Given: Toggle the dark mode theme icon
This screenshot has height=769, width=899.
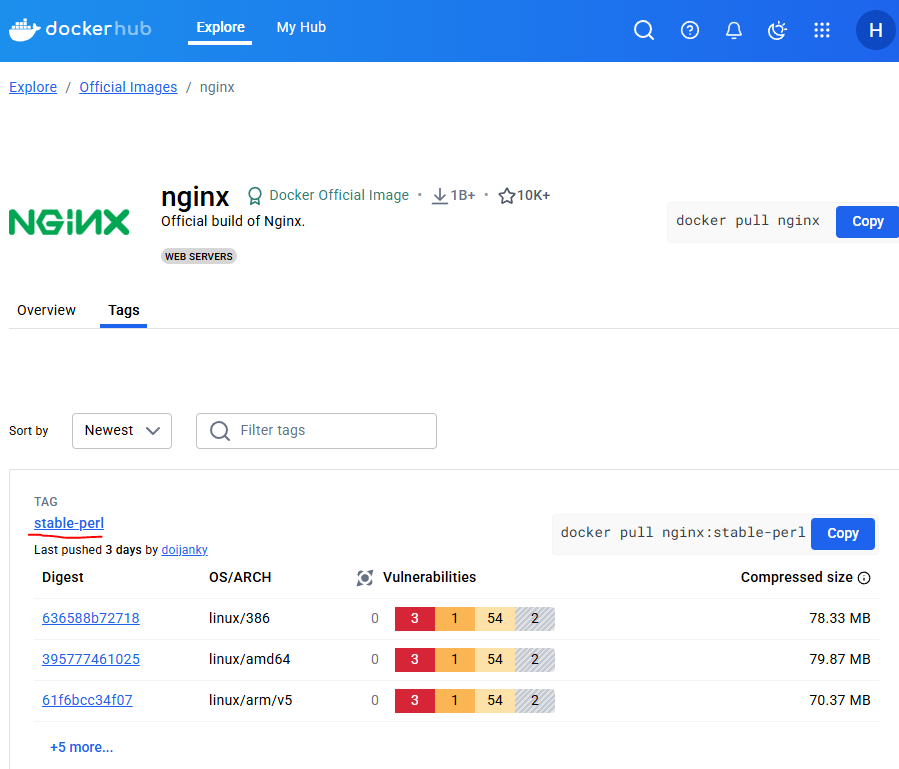Looking at the screenshot, I should pyautogui.click(x=777, y=30).
